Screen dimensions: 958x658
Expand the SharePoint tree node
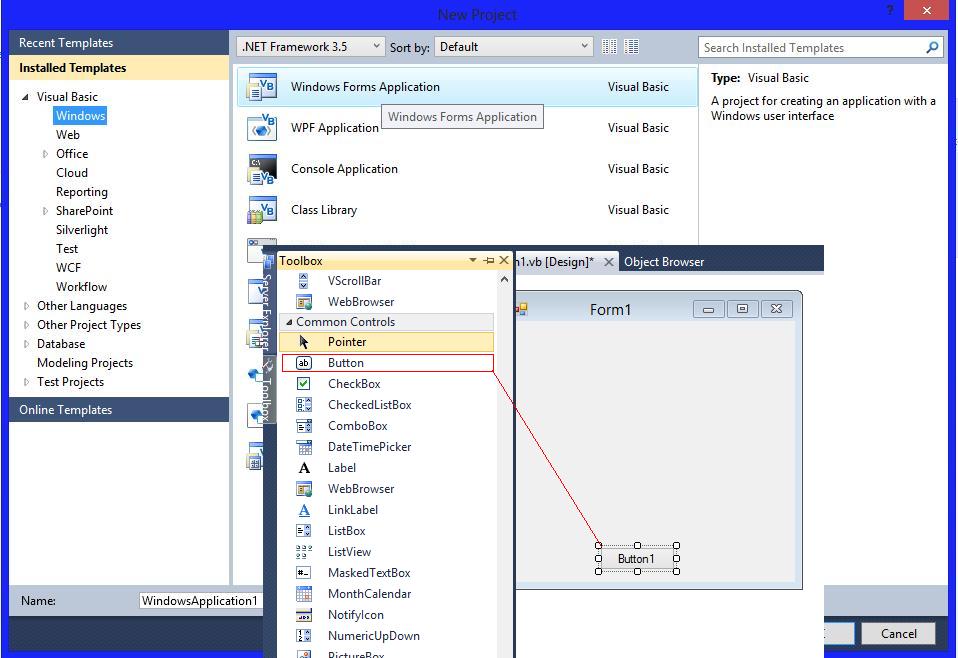45,211
